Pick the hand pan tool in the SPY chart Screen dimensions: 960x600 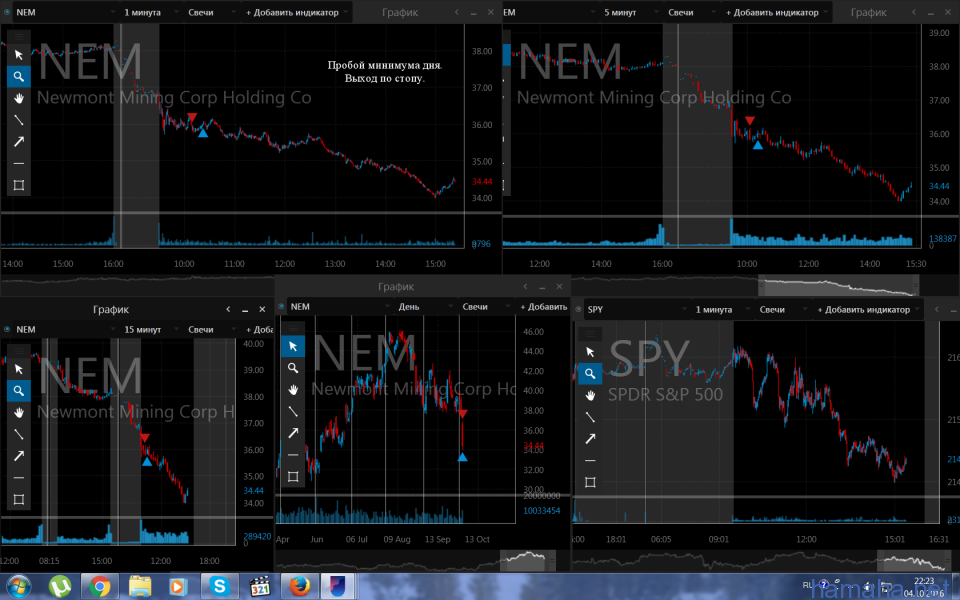(590, 396)
